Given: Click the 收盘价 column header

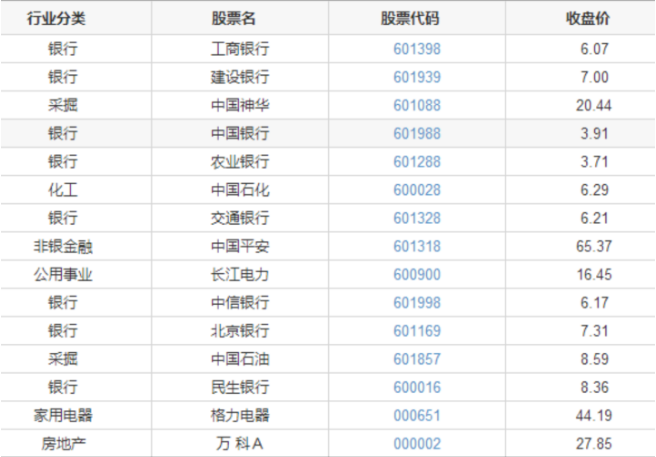Looking at the screenshot, I should (x=587, y=18).
